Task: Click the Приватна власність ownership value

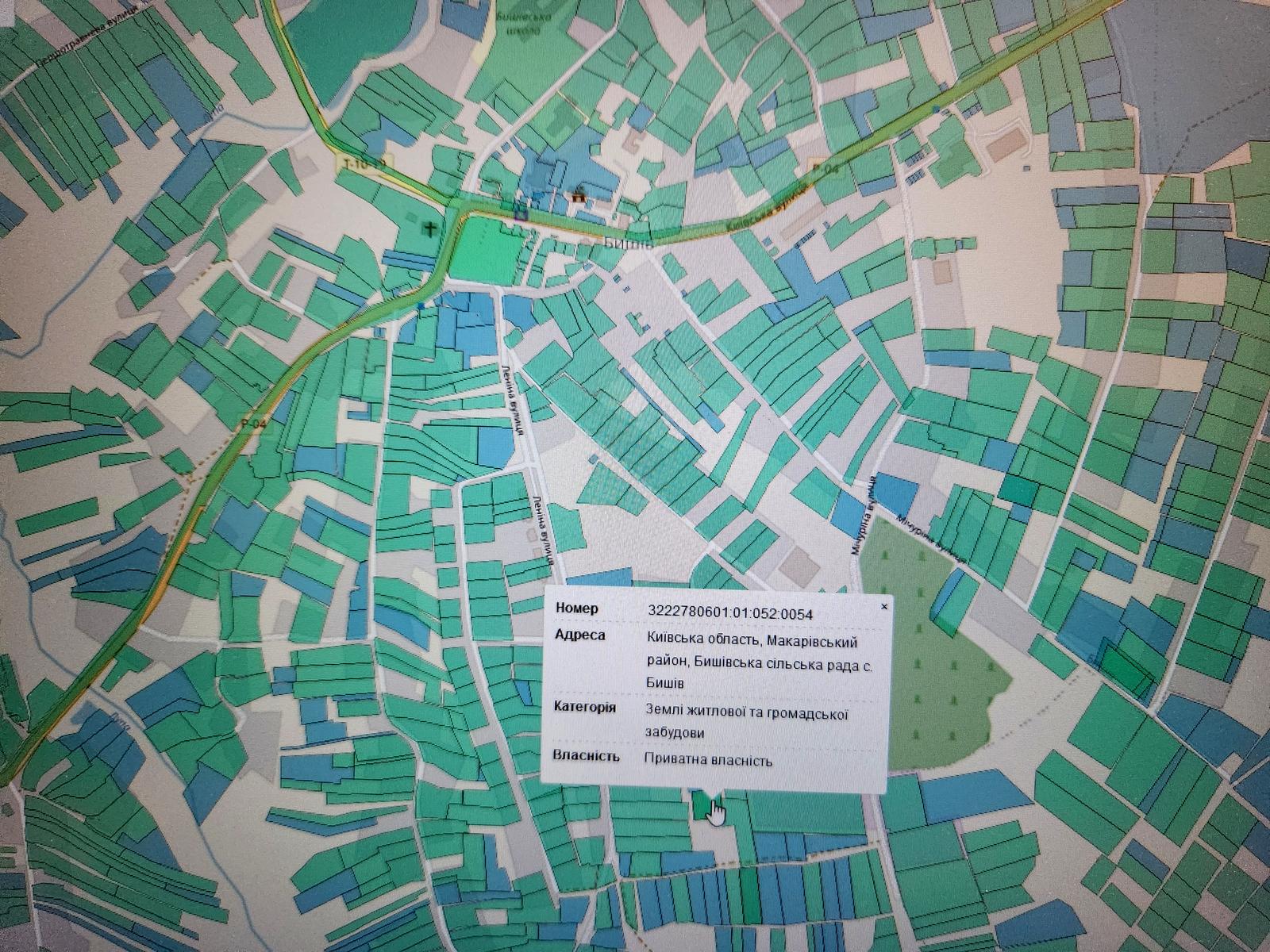Action: pos(708,760)
